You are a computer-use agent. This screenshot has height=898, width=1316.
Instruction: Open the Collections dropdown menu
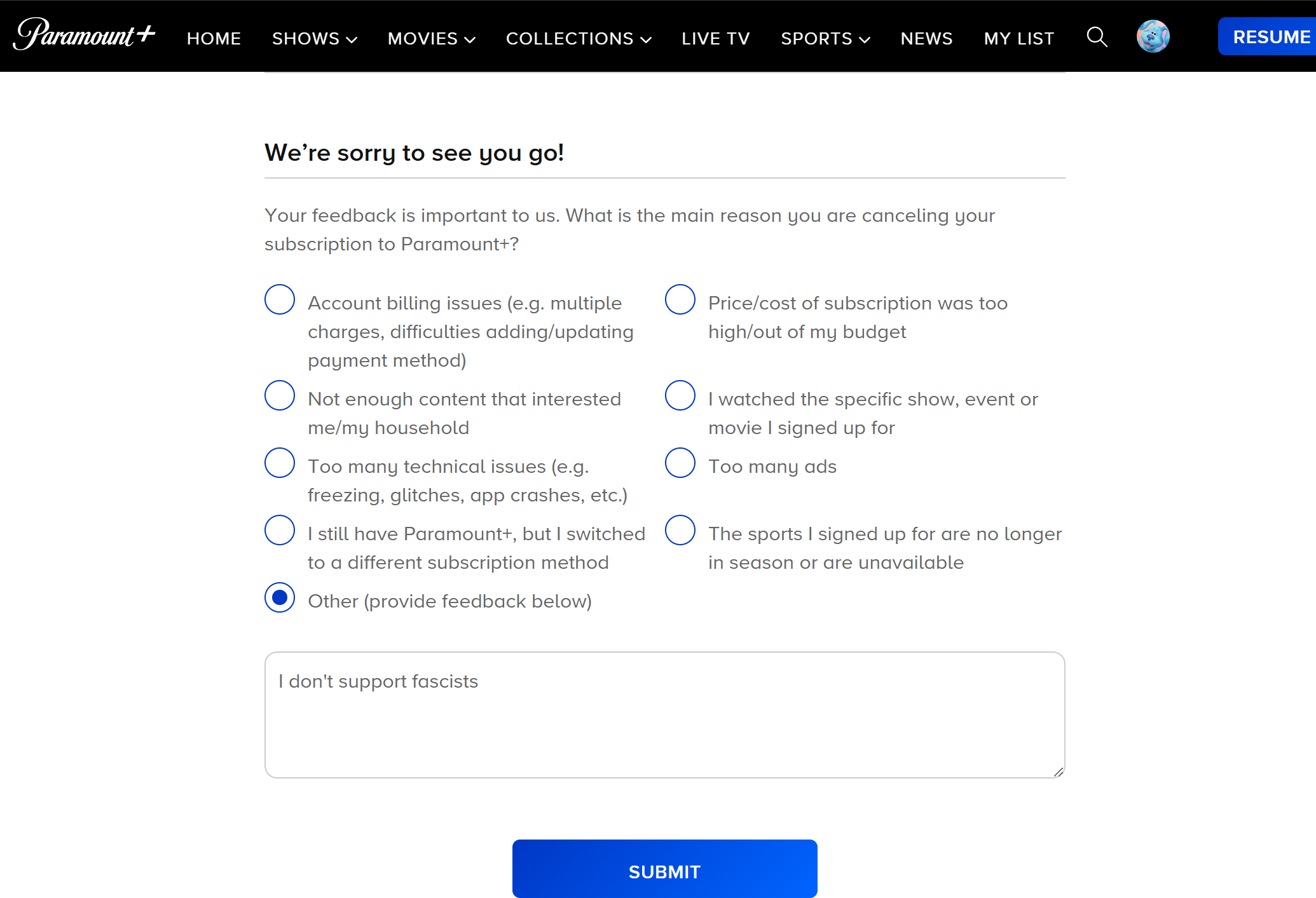579,39
